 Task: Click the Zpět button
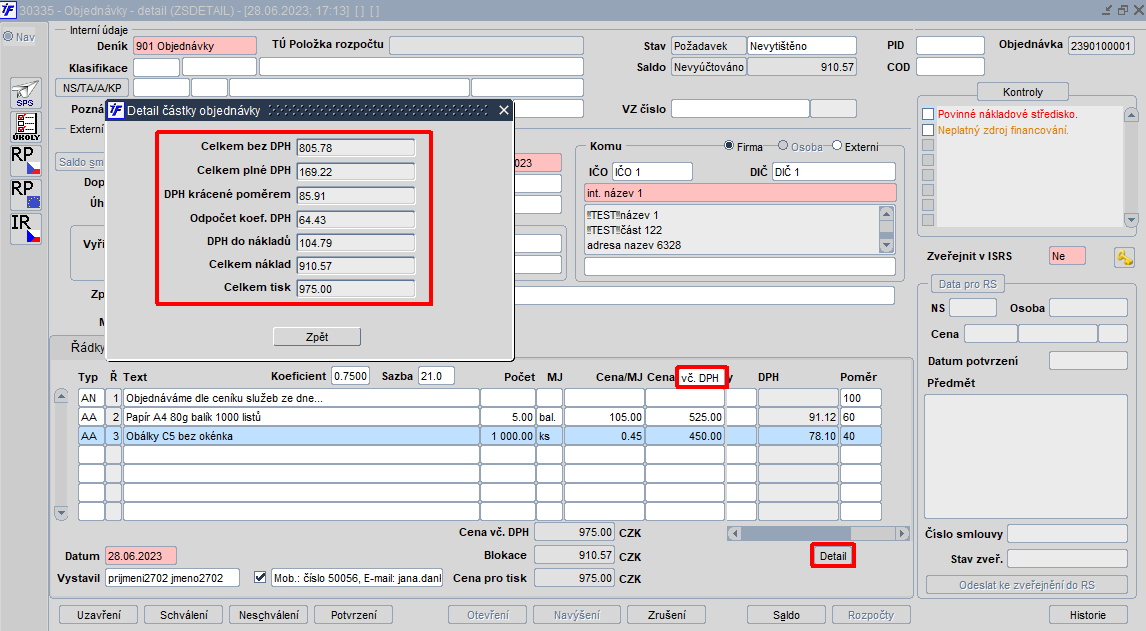316,336
